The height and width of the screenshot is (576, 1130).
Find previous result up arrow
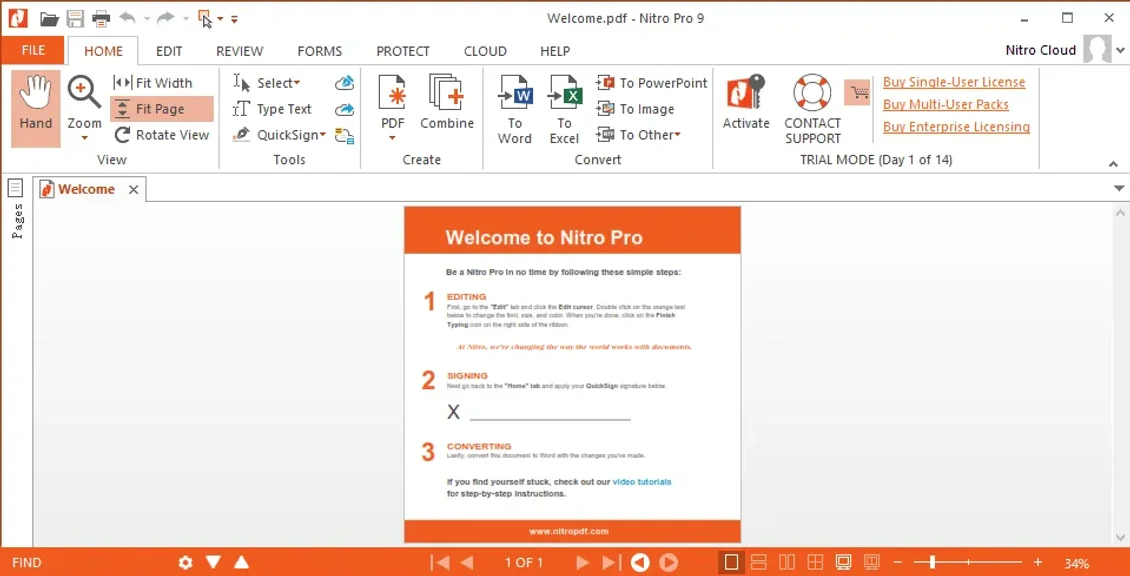[x=242, y=562]
